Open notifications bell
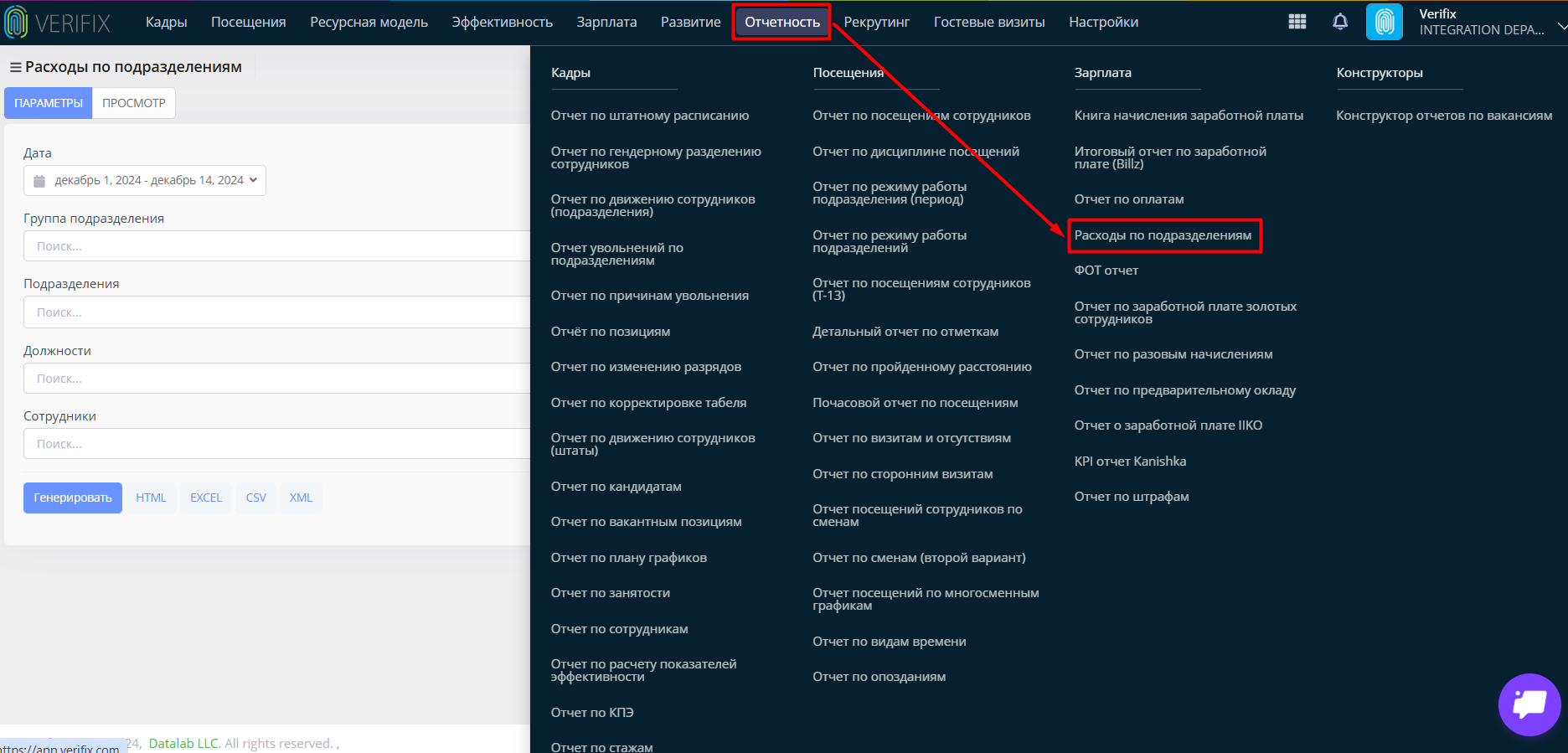1568x753 pixels. [x=1340, y=22]
